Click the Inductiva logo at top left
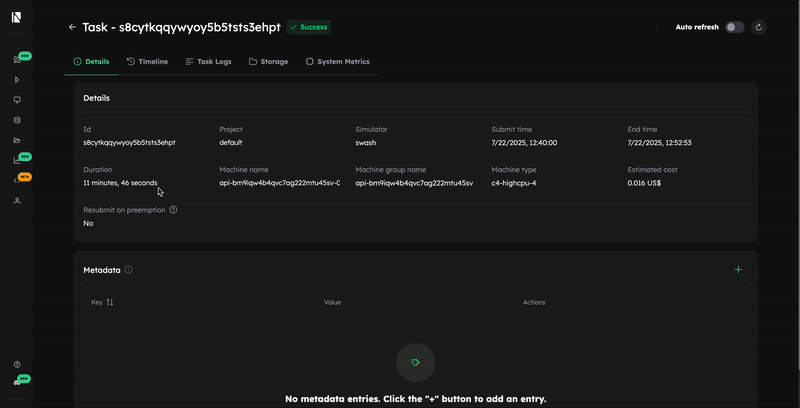The height and width of the screenshot is (408, 800). [17, 17]
